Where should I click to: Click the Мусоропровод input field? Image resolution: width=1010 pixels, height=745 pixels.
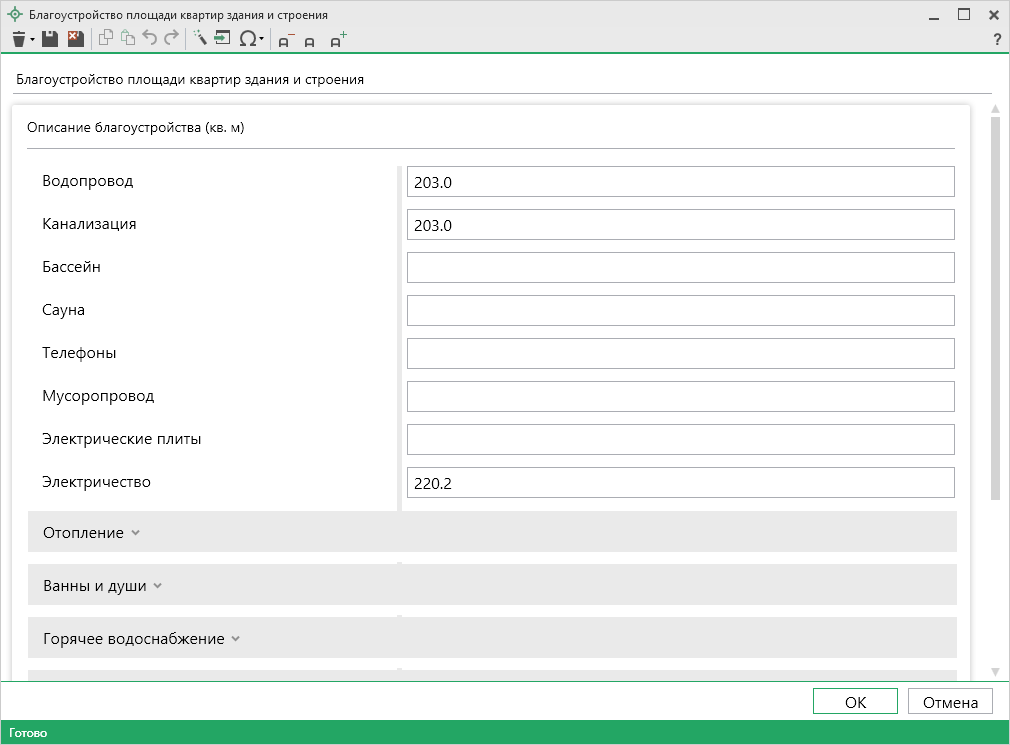pyautogui.click(x=680, y=397)
